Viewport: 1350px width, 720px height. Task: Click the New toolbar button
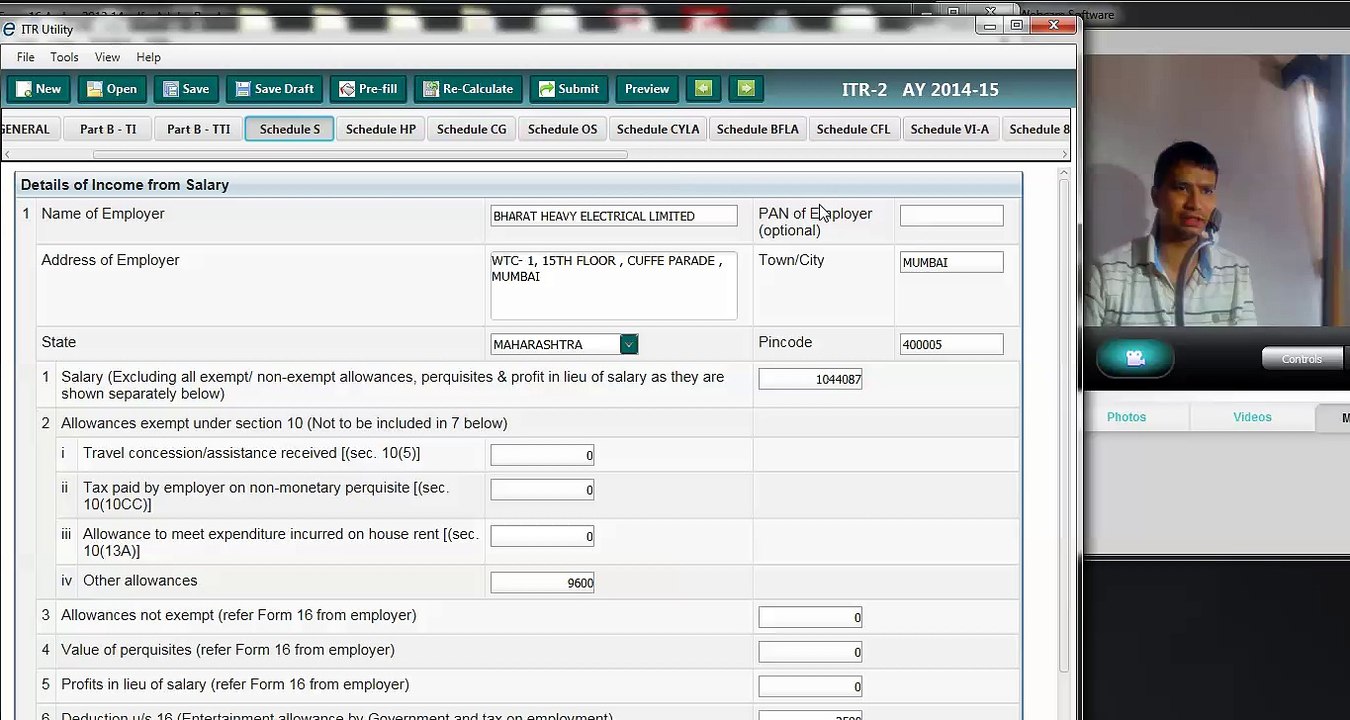(x=39, y=89)
